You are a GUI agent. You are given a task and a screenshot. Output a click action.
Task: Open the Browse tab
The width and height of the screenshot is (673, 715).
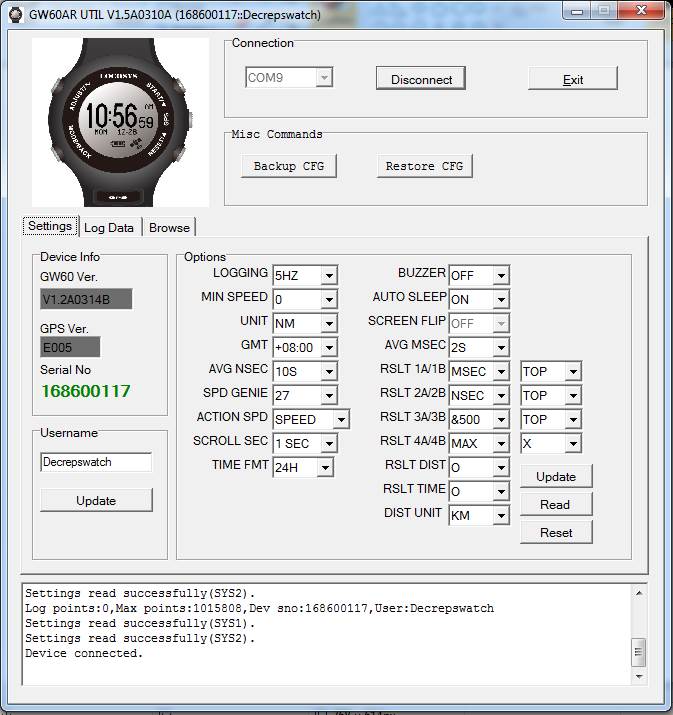click(169, 227)
